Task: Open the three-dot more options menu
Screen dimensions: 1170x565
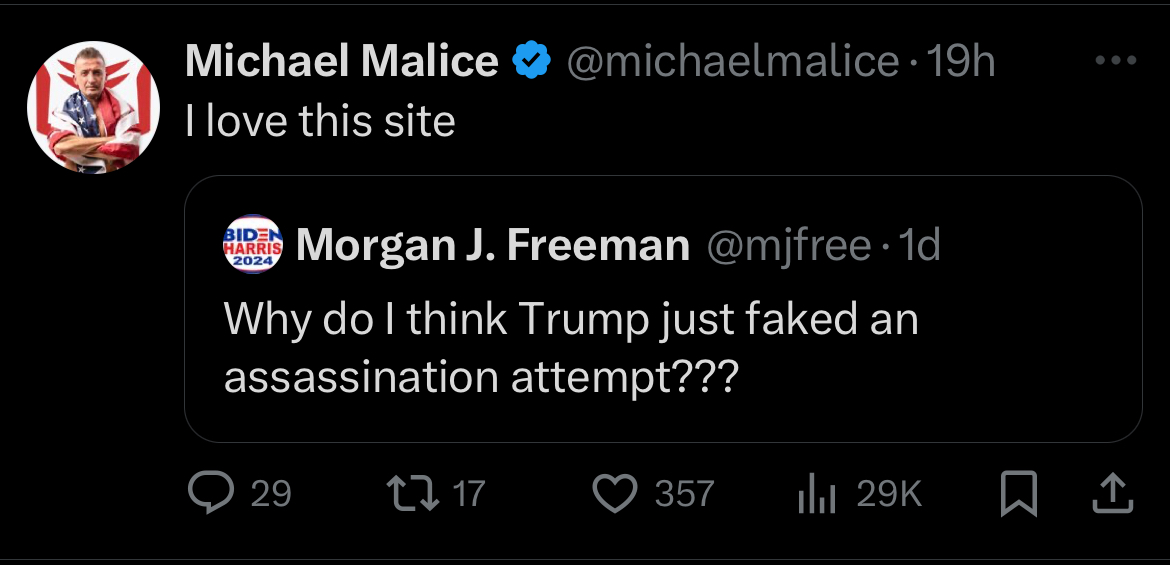Action: (1116, 61)
